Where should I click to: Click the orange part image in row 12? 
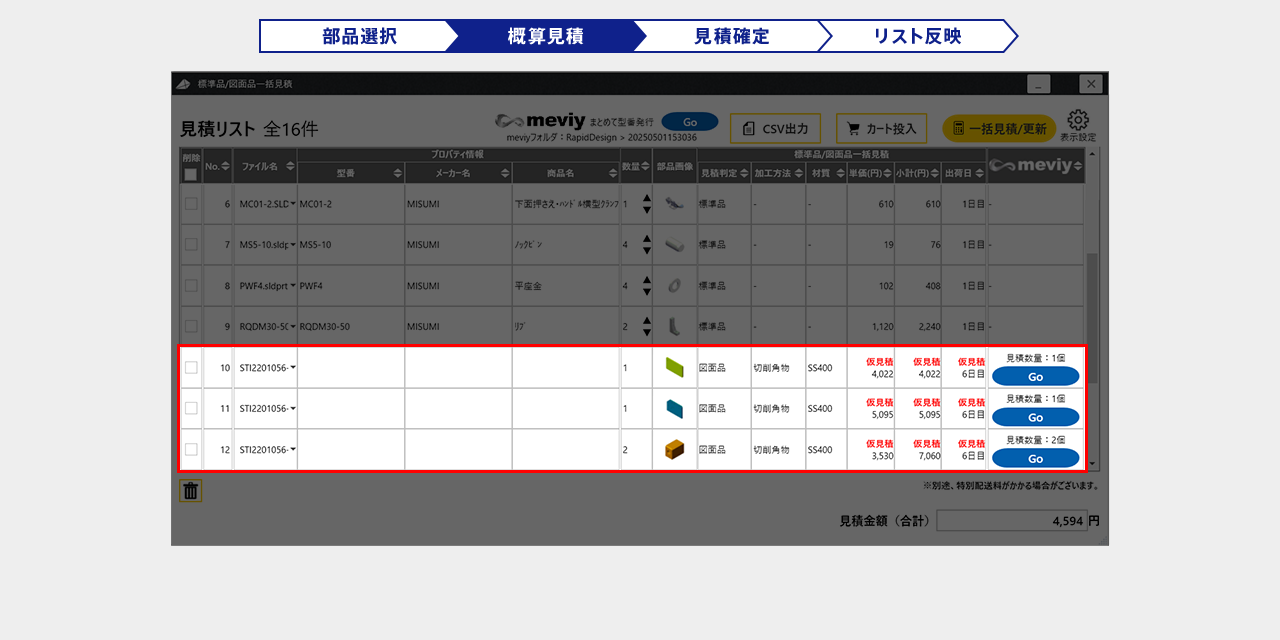point(674,450)
